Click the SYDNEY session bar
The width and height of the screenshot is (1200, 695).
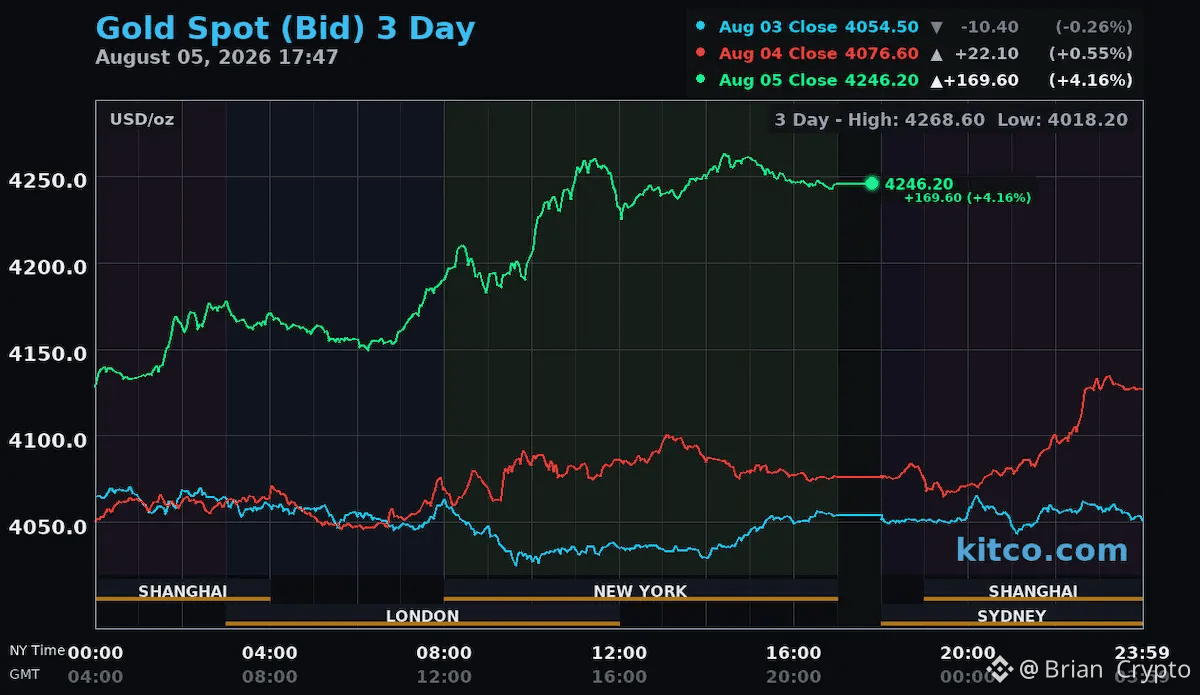click(1011, 616)
